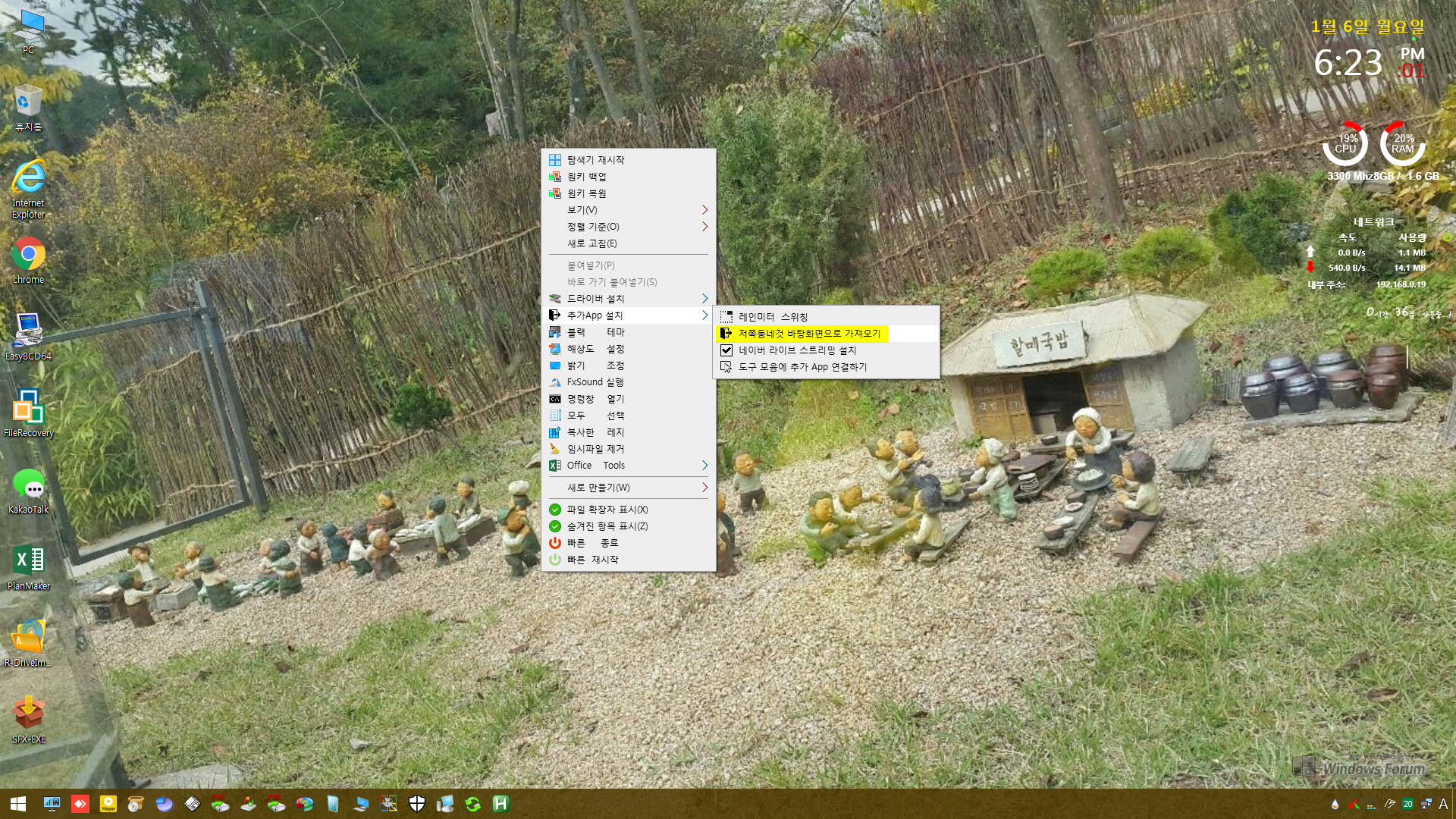Open the green H taskbar icon
This screenshot has height=819, width=1456.
(x=500, y=804)
